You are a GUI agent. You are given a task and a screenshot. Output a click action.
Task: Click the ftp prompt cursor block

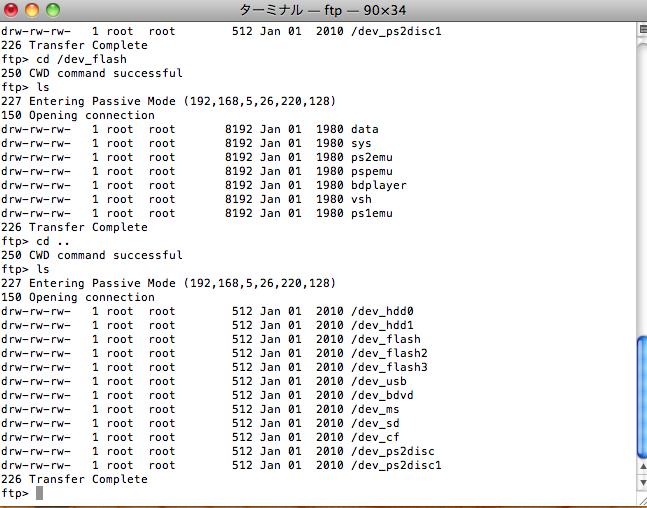pos(39,493)
